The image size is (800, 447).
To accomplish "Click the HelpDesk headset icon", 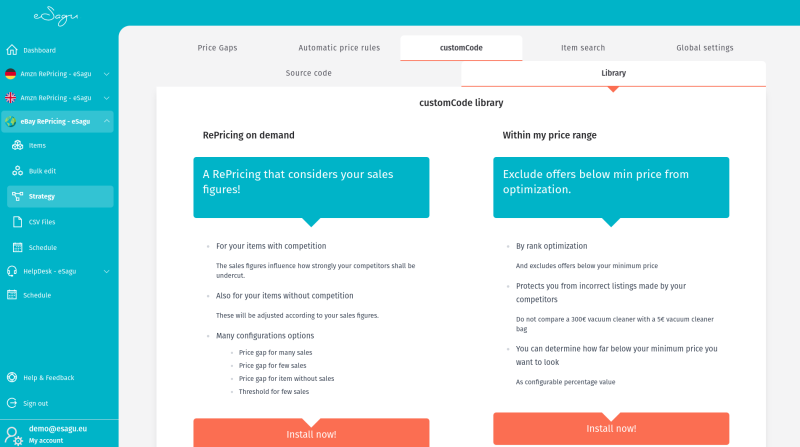I will (x=12, y=271).
